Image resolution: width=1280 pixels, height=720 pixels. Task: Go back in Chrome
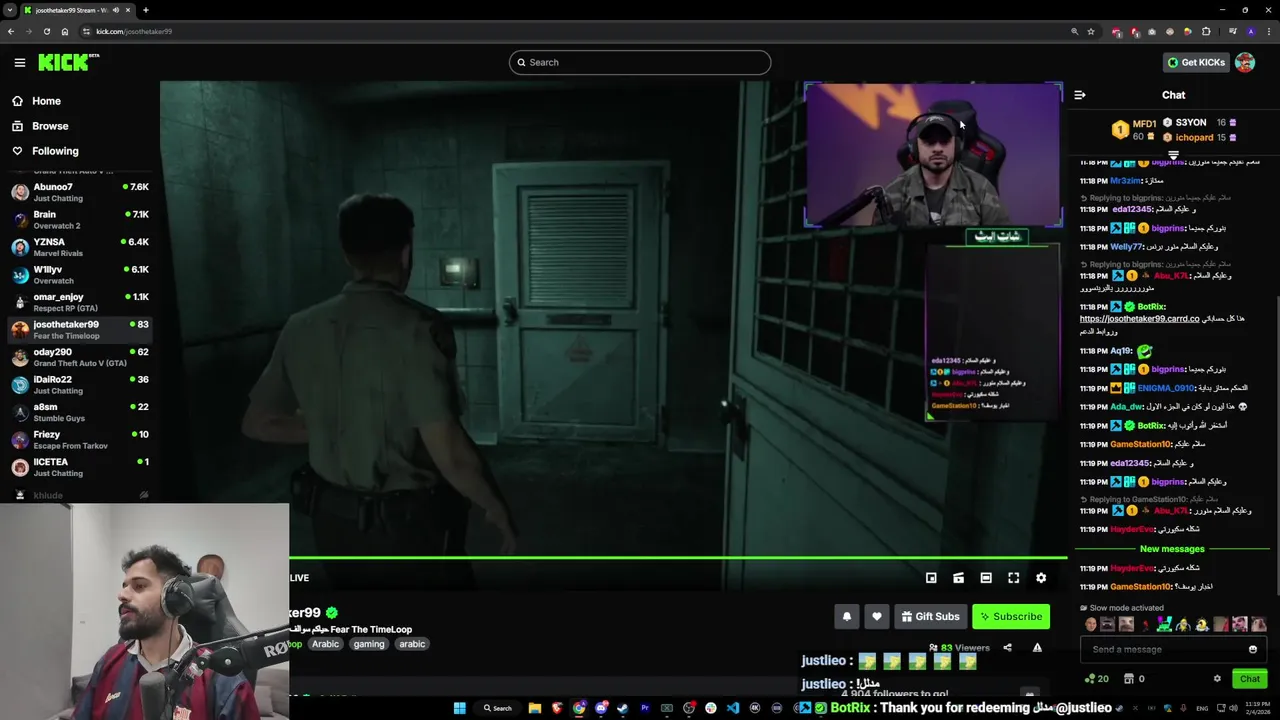[11, 31]
